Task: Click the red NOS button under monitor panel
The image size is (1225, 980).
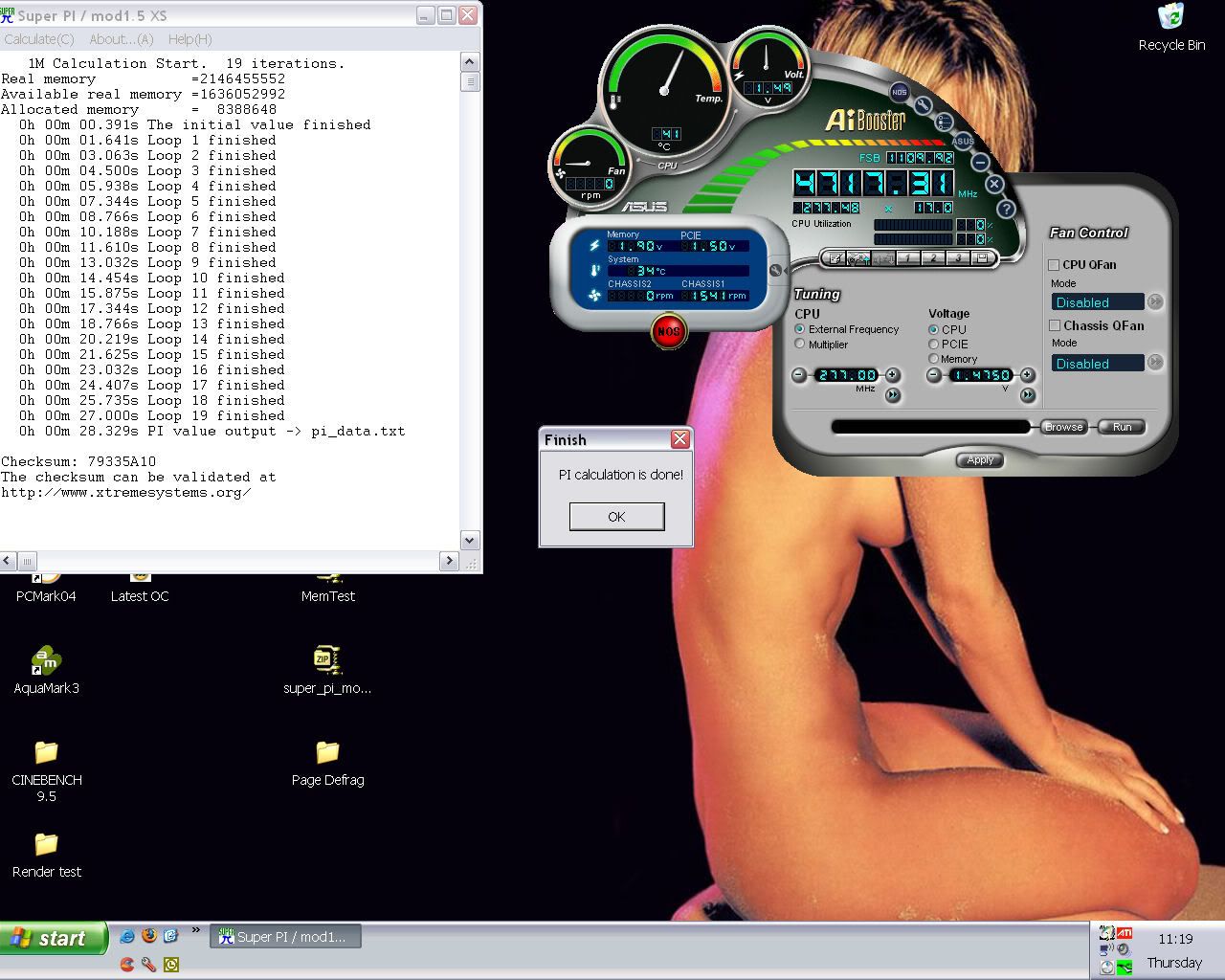Action: pos(668,331)
